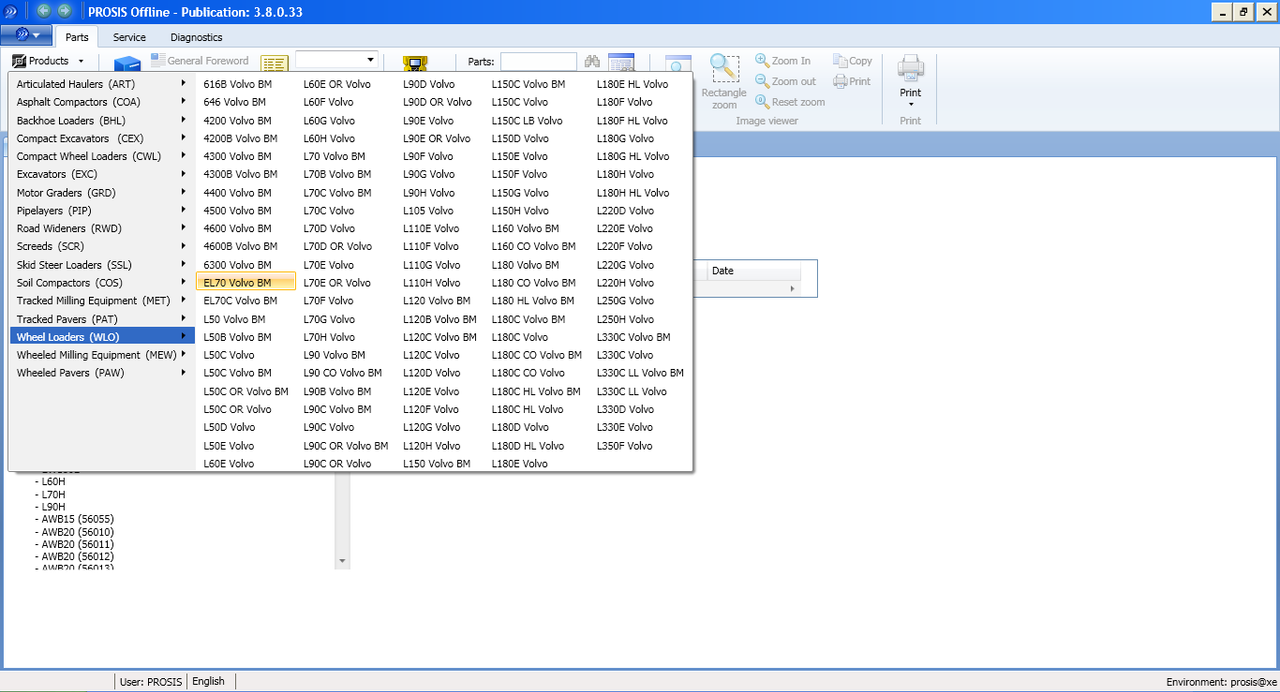Click the Copy button in Image viewer
The image size is (1280, 692).
click(x=853, y=61)
